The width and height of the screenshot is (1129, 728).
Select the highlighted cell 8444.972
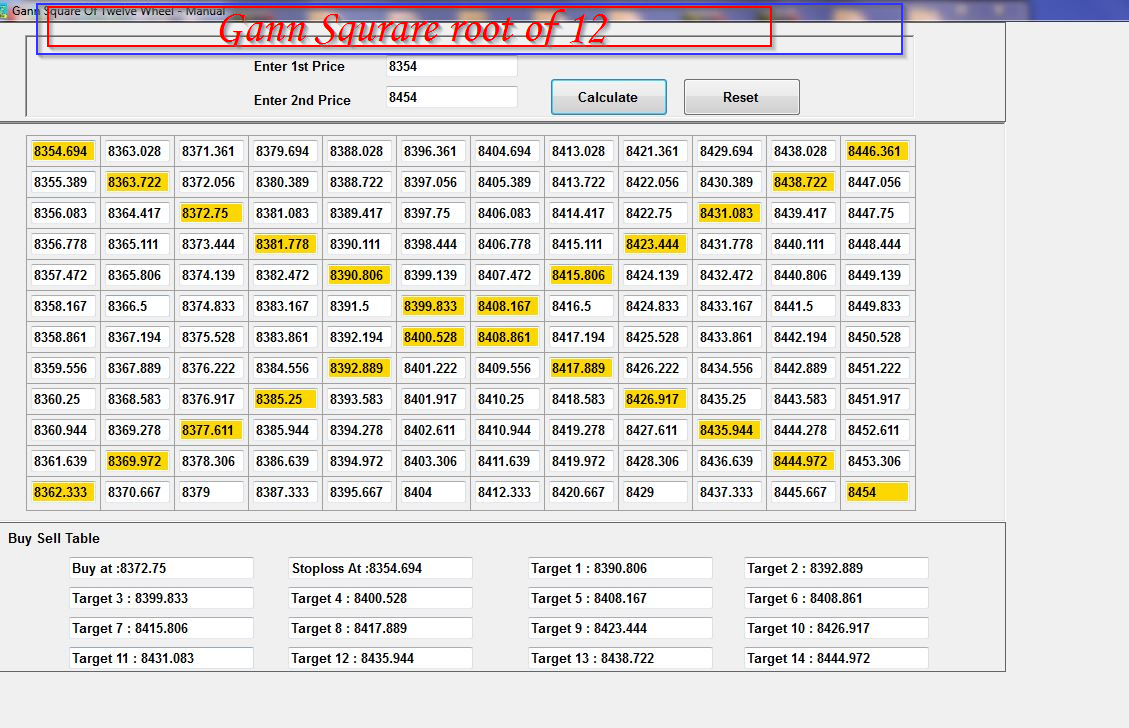point(802,461)
